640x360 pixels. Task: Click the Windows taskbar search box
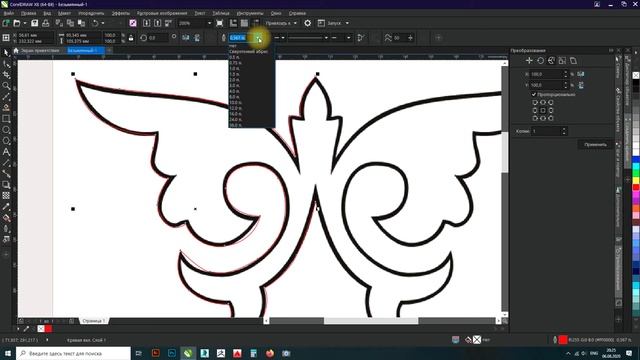[73, 353]
